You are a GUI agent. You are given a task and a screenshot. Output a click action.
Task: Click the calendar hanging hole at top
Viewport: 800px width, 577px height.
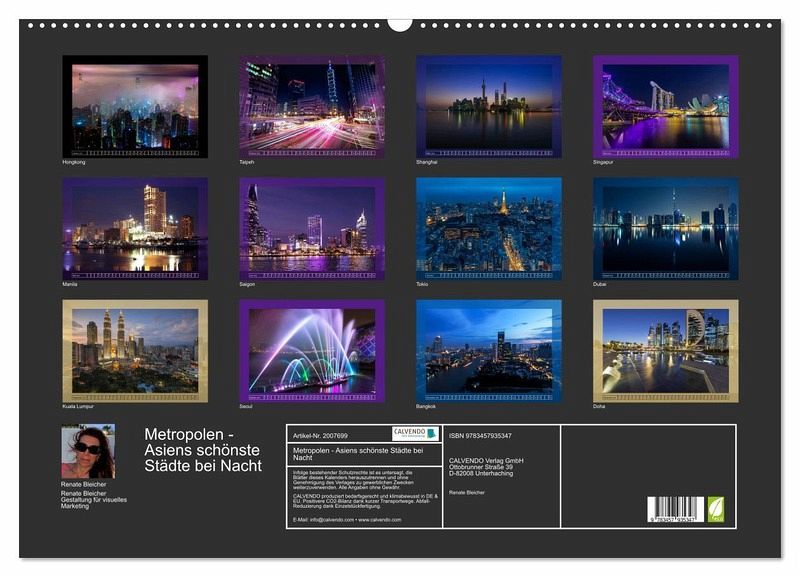click(399, 24)
